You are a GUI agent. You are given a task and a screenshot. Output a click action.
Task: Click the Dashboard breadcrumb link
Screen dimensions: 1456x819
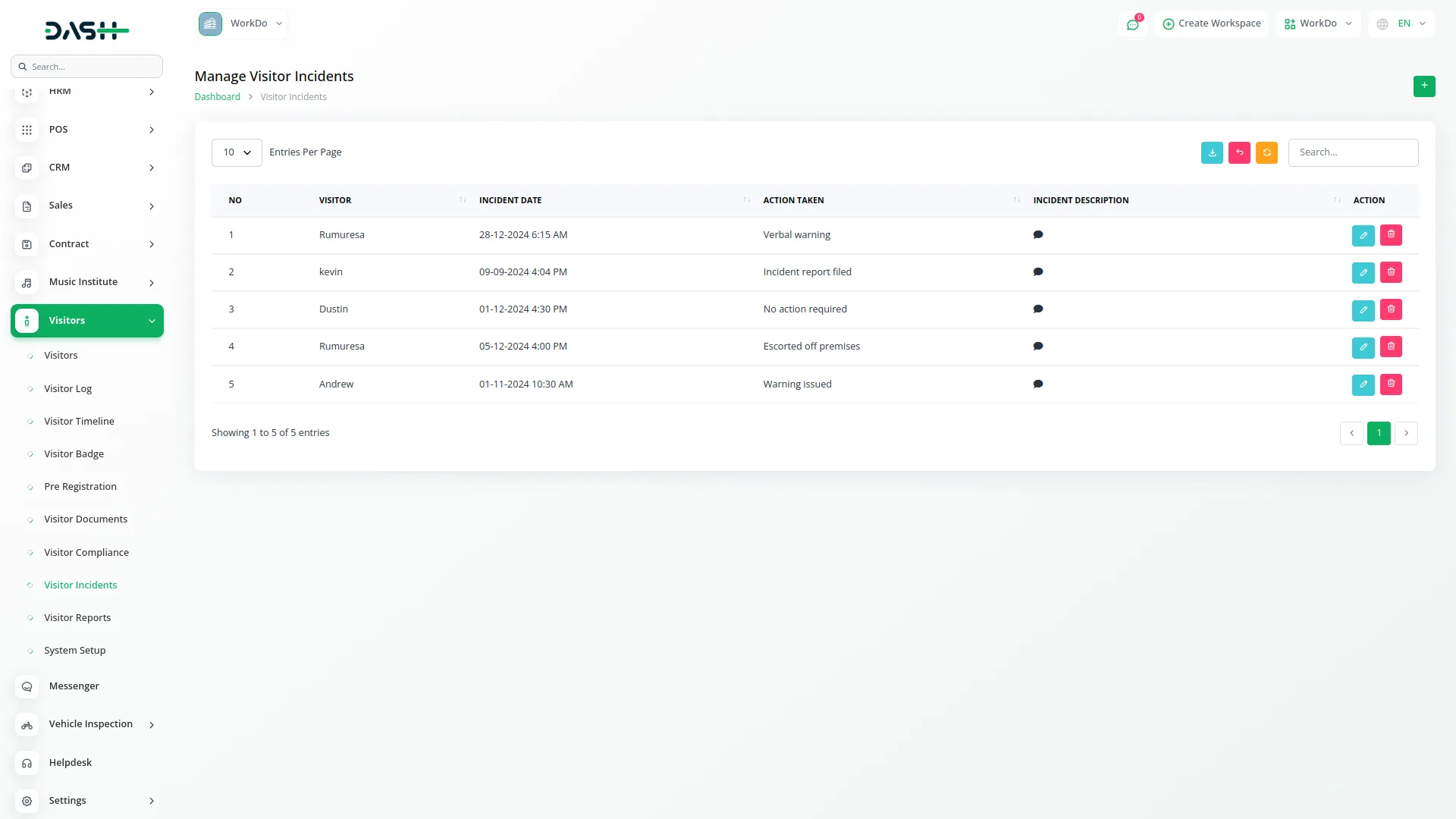tap(217, 97)
